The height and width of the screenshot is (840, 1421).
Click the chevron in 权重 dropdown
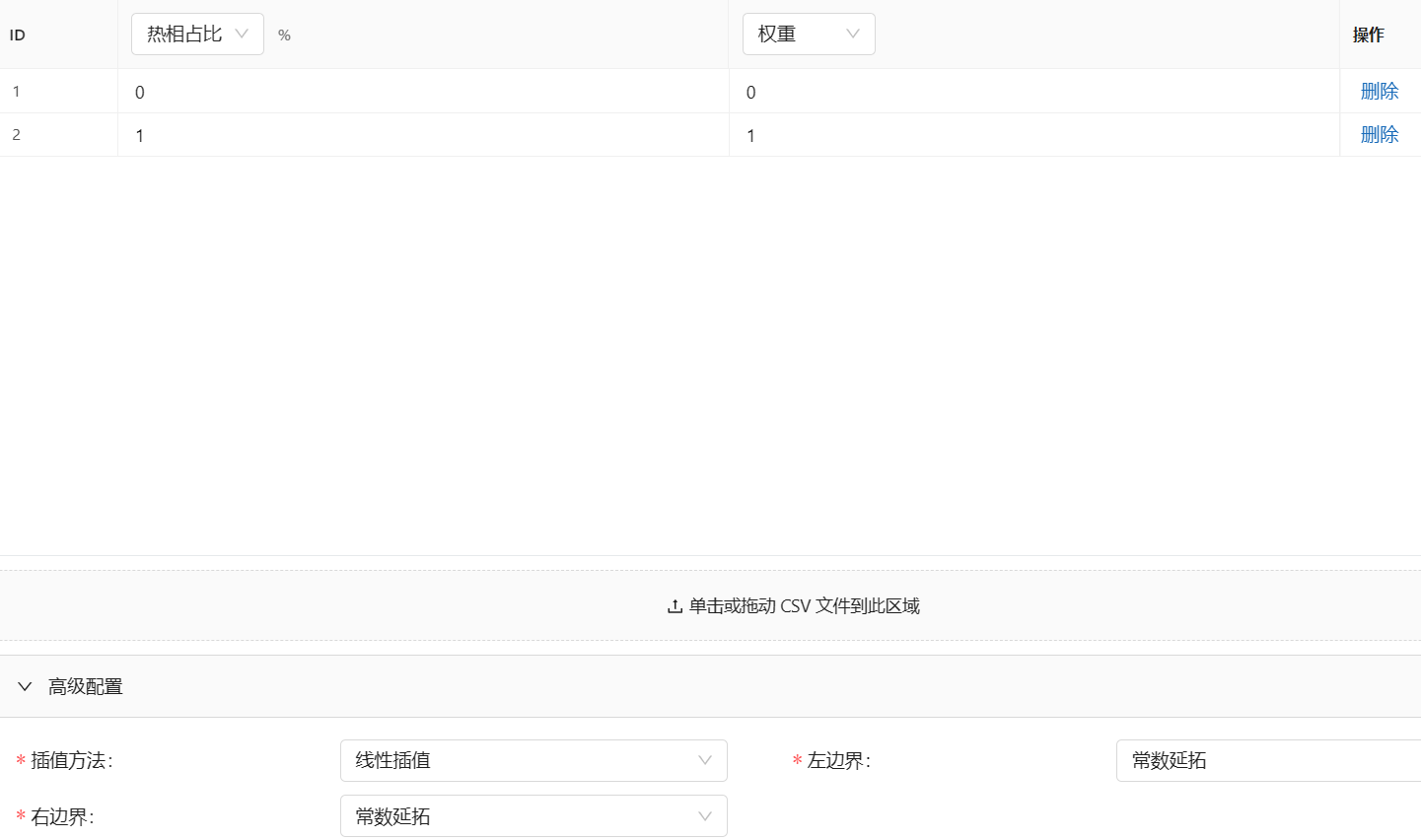point(853,34)
